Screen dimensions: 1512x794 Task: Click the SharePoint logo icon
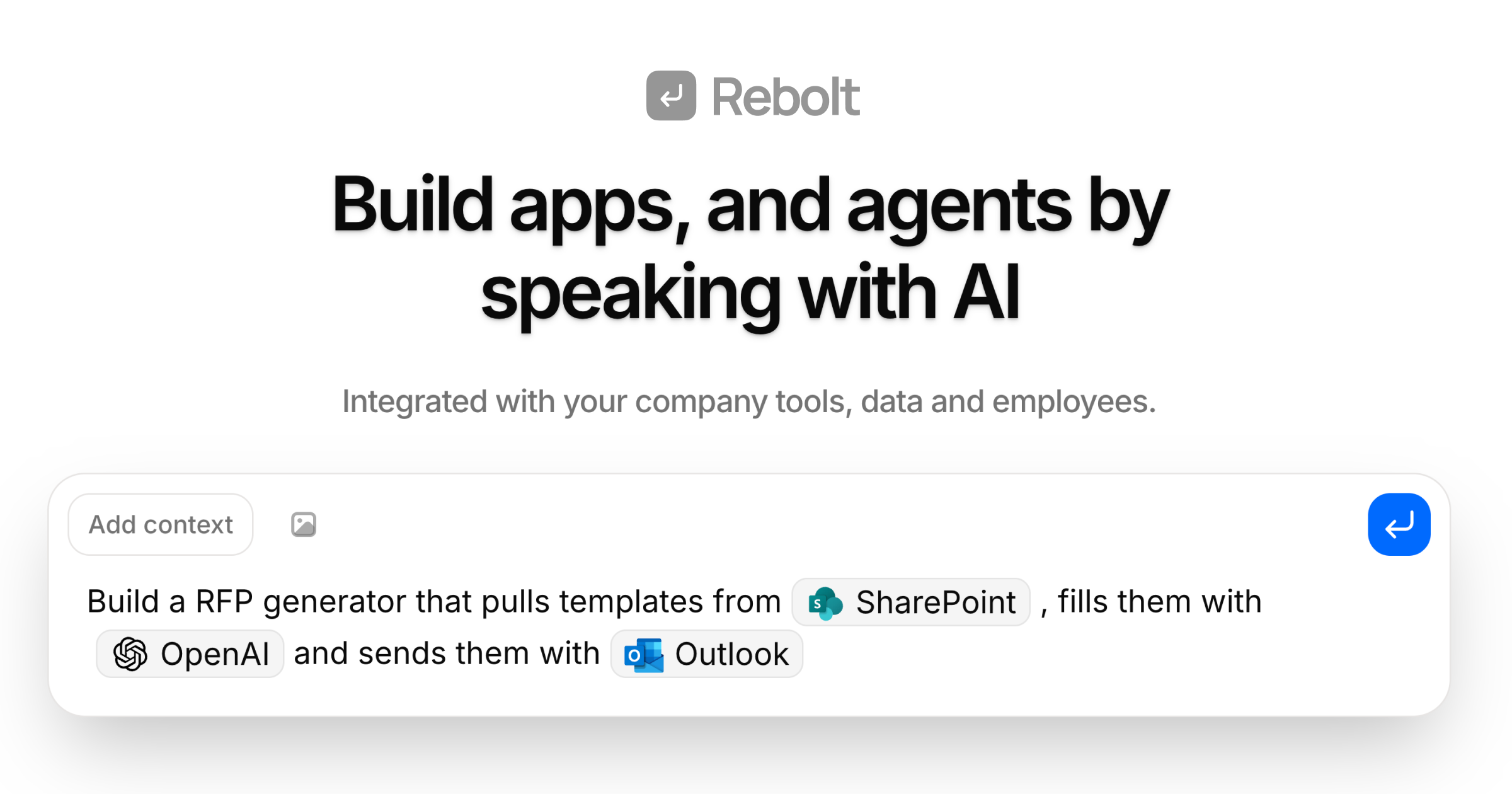tap(825, 603)
